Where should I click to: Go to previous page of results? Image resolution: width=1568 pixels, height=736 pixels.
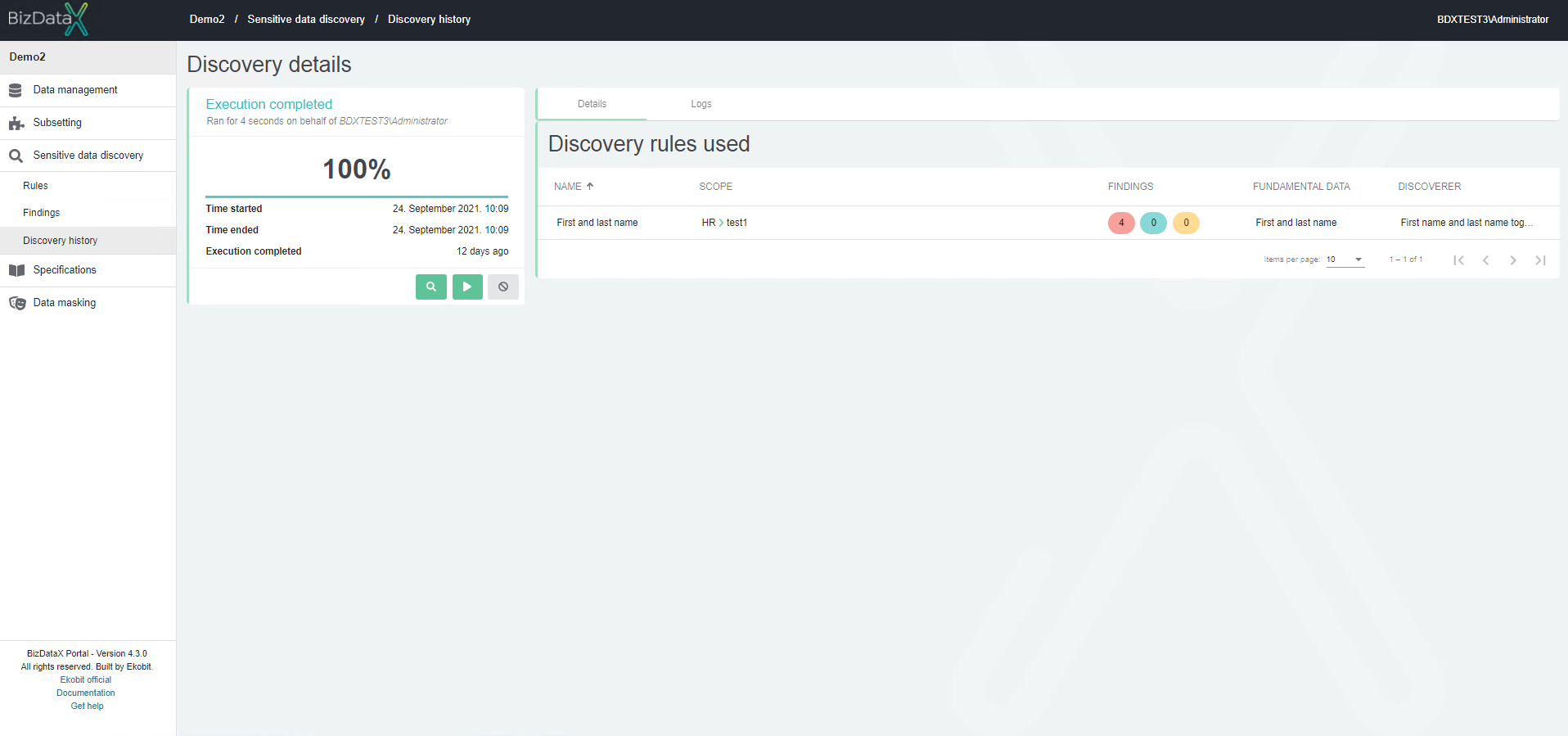click(1485, 260)
